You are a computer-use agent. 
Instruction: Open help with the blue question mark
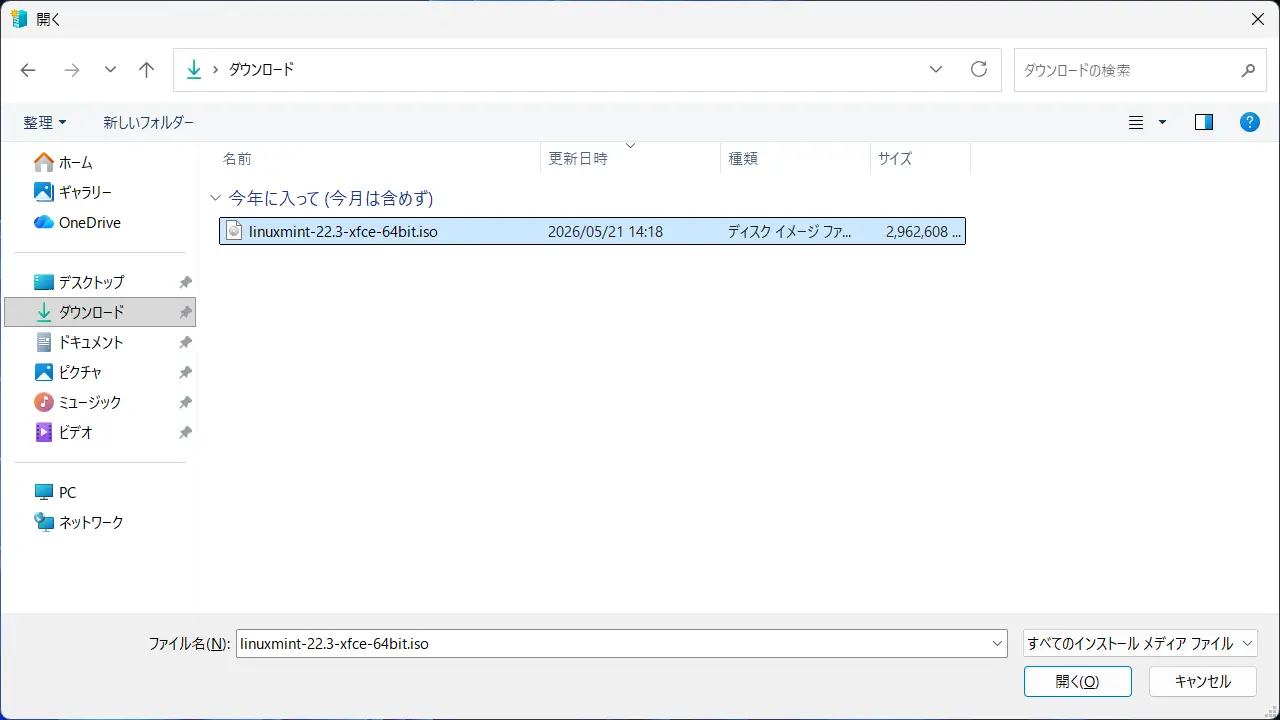pyautogui.click(x=1250, y=122)
